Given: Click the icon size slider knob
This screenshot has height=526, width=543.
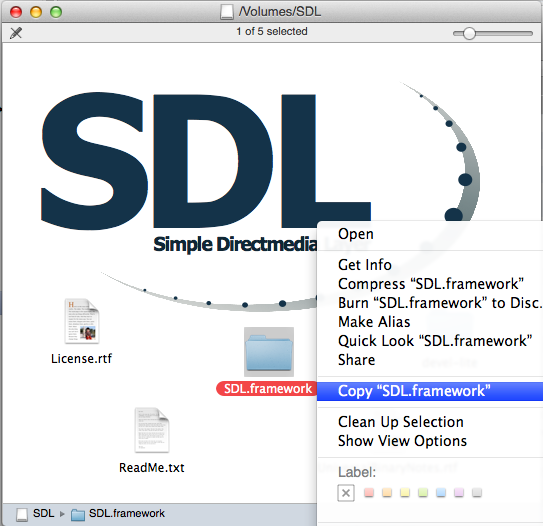Looking at the screenshot, I should coord(469,34).
